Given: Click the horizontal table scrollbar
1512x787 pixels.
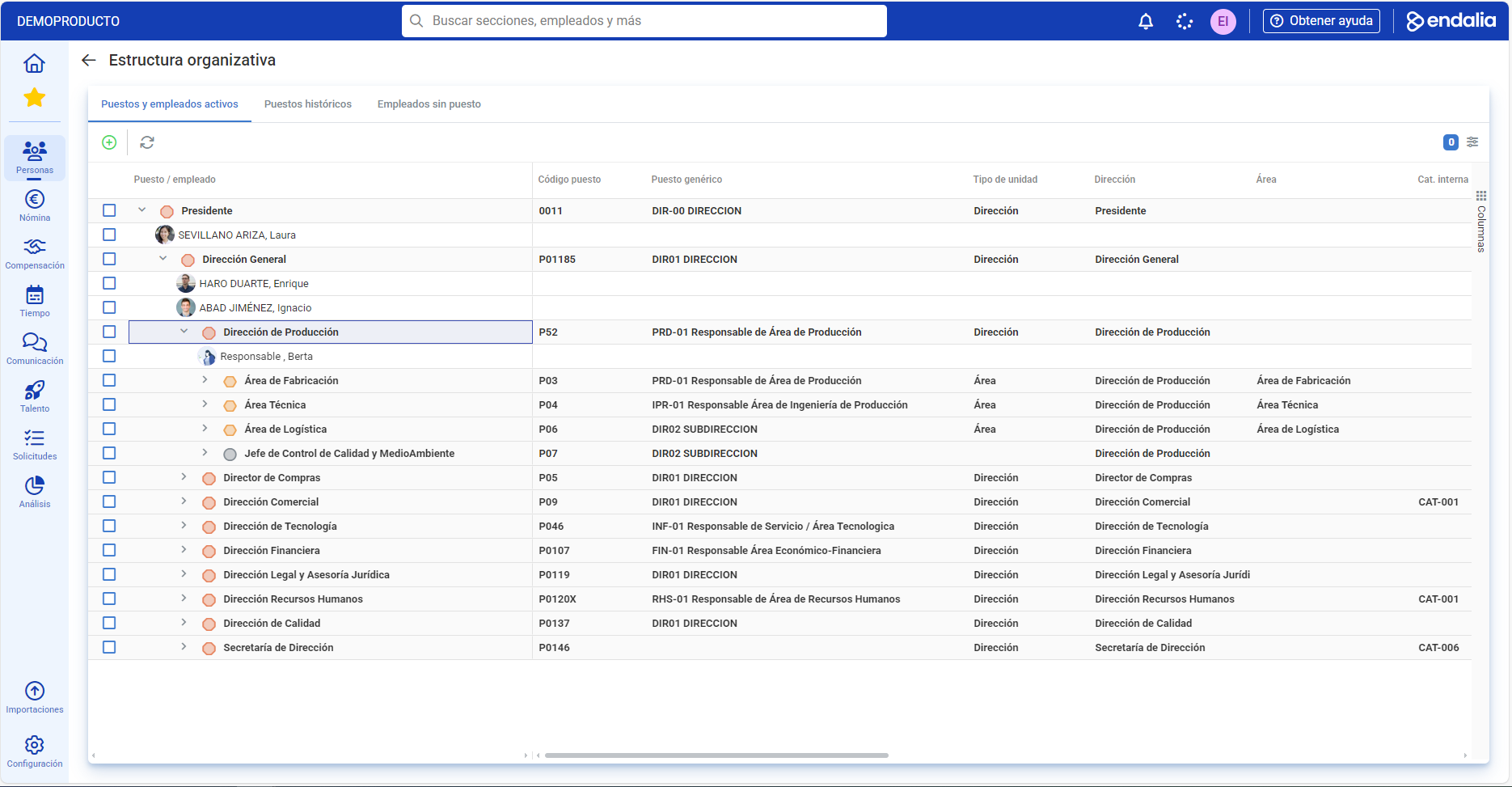Looking at the screenshot, I should tap(716, 755).
